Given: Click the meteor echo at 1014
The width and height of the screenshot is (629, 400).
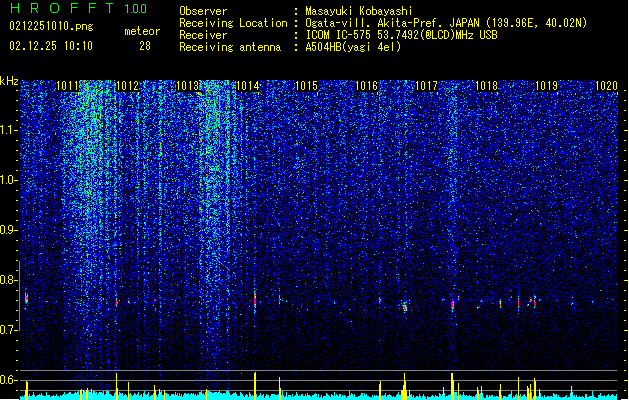Looking at the screenshot, I should pos(255,300).
